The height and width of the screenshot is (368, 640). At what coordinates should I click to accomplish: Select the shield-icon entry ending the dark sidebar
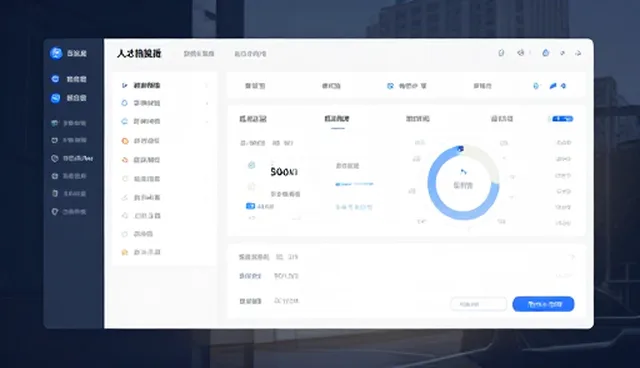[69, 212]
